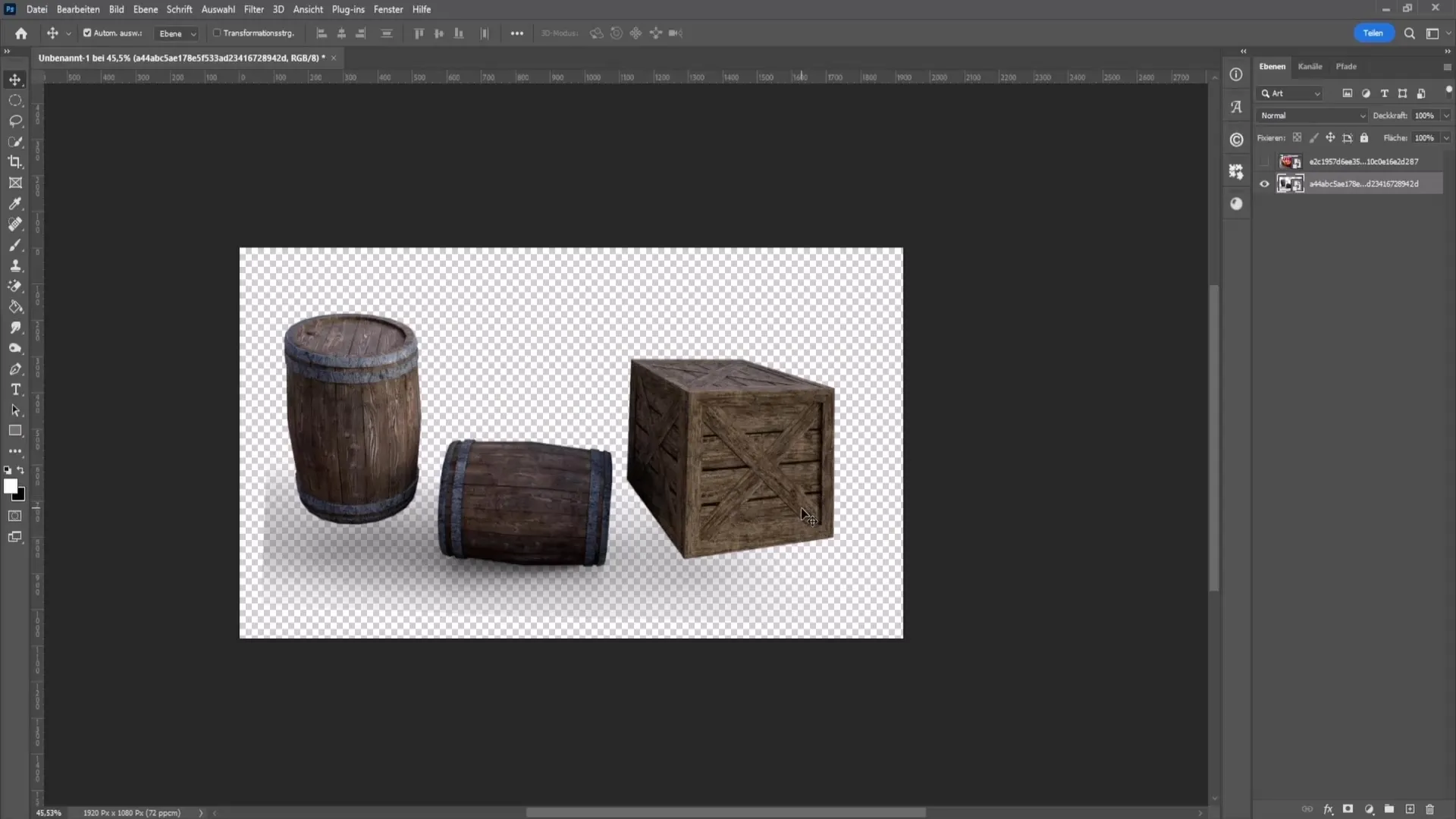The height and width of the screenshot is (819, 1456).
Task: Open the Filter menu
Action: [x=253, y=9]
